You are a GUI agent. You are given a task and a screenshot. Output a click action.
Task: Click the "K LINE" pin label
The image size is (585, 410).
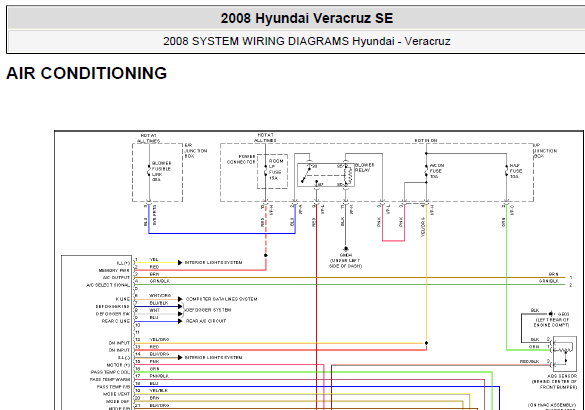coord(123,300)
